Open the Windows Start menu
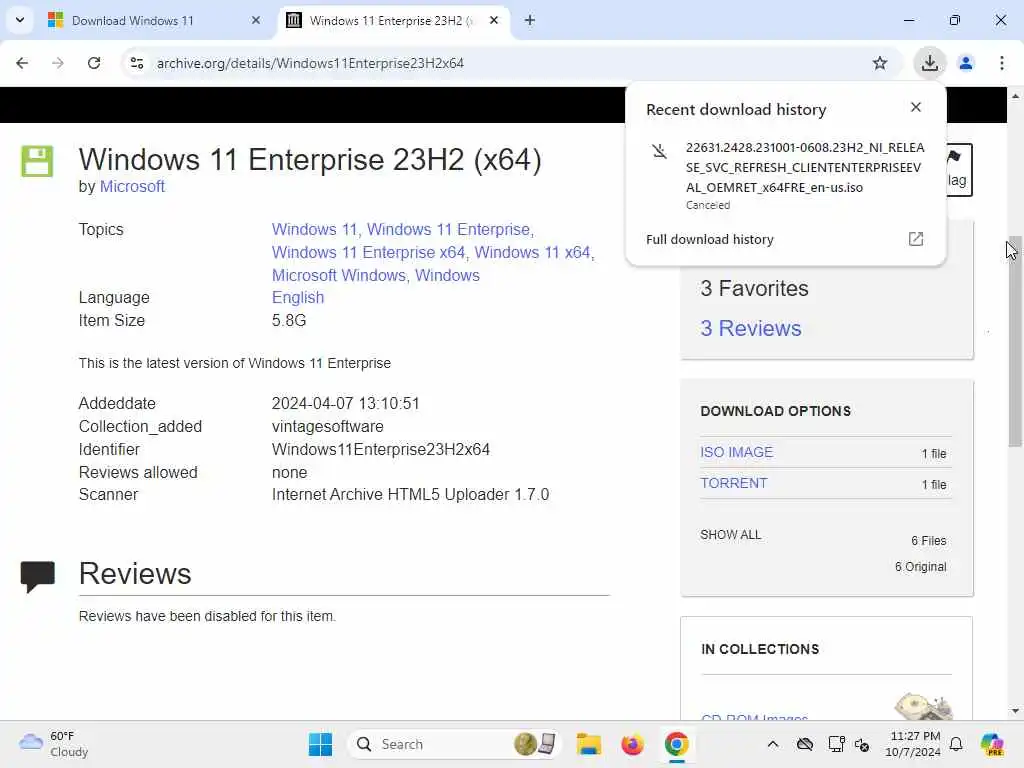 pyautogui.click(x=320, y=744)
